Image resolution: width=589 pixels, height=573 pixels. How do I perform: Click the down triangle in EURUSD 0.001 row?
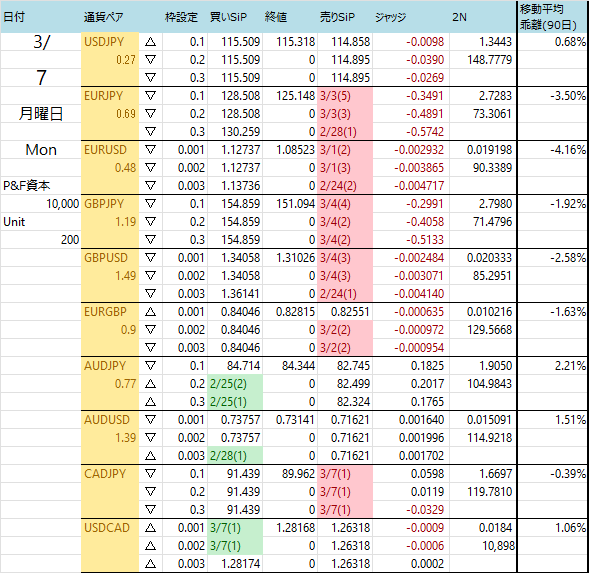coord(150,150)
